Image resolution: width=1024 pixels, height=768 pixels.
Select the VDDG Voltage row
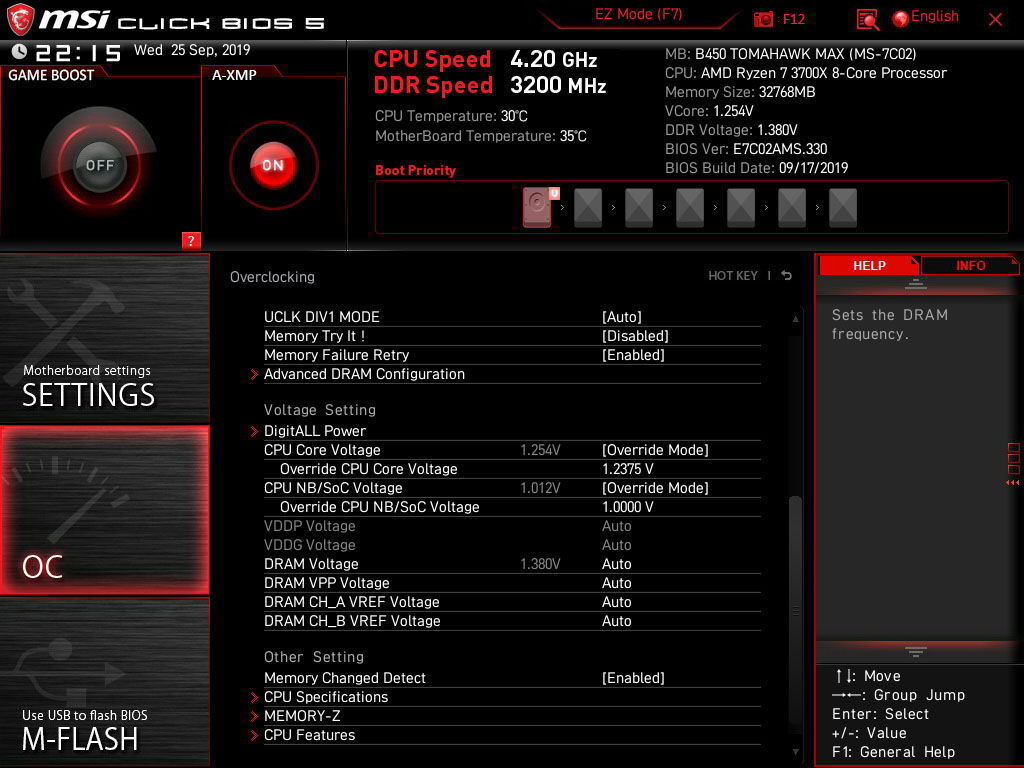point(512,545)
